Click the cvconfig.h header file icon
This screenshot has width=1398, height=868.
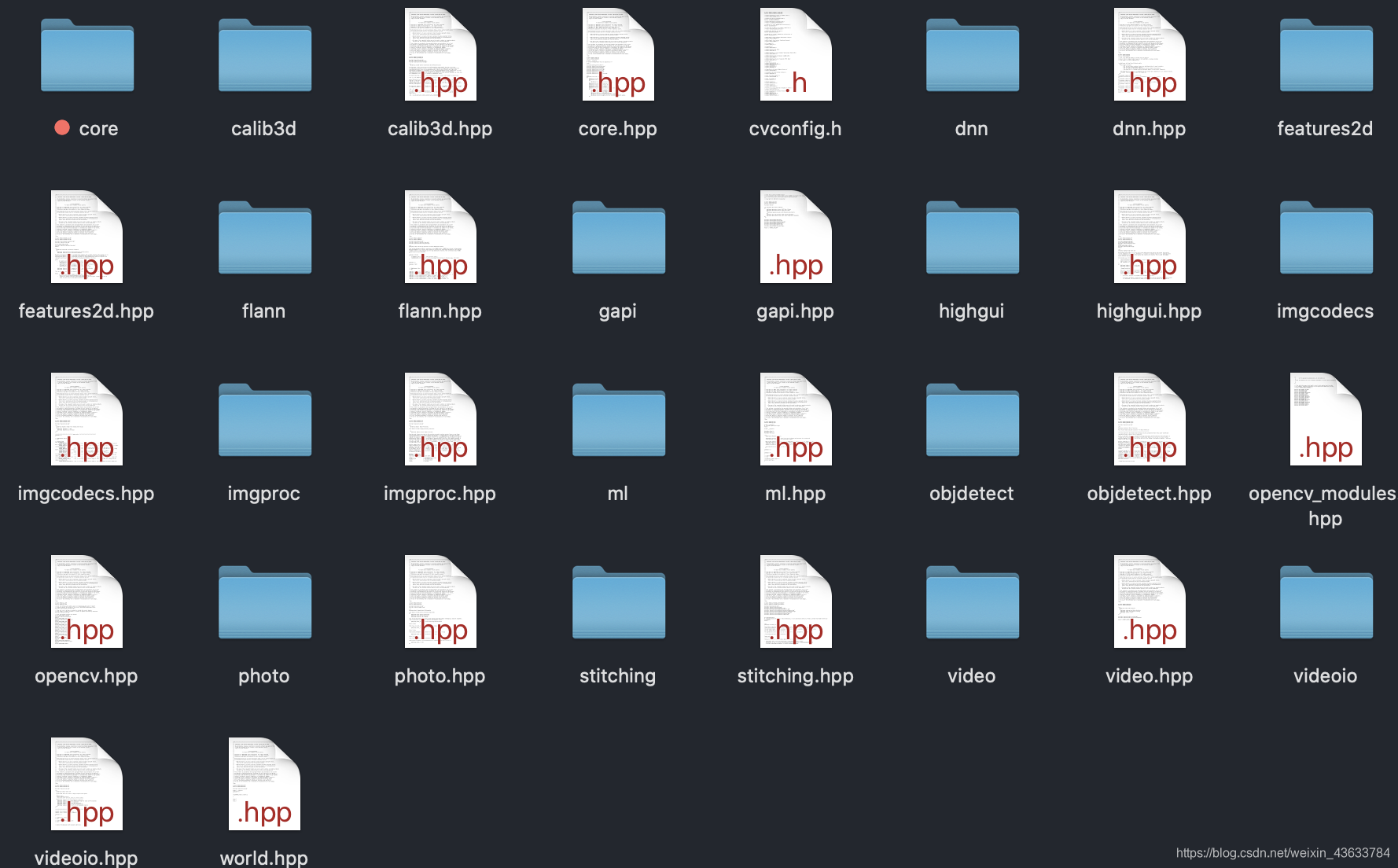pos(796,54)
